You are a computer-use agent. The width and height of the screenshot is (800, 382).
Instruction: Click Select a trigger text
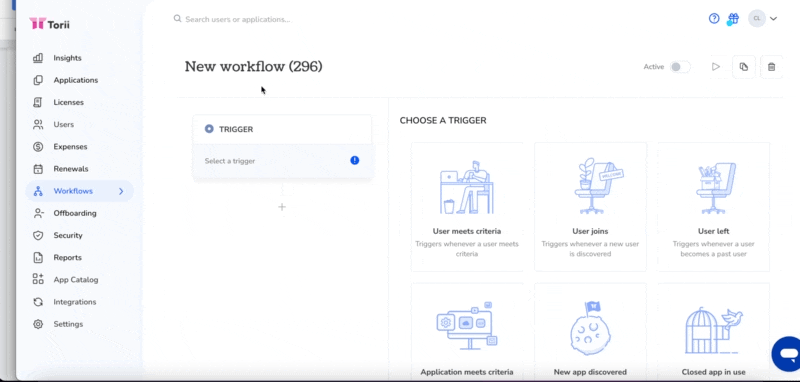[x=230, y=161]
